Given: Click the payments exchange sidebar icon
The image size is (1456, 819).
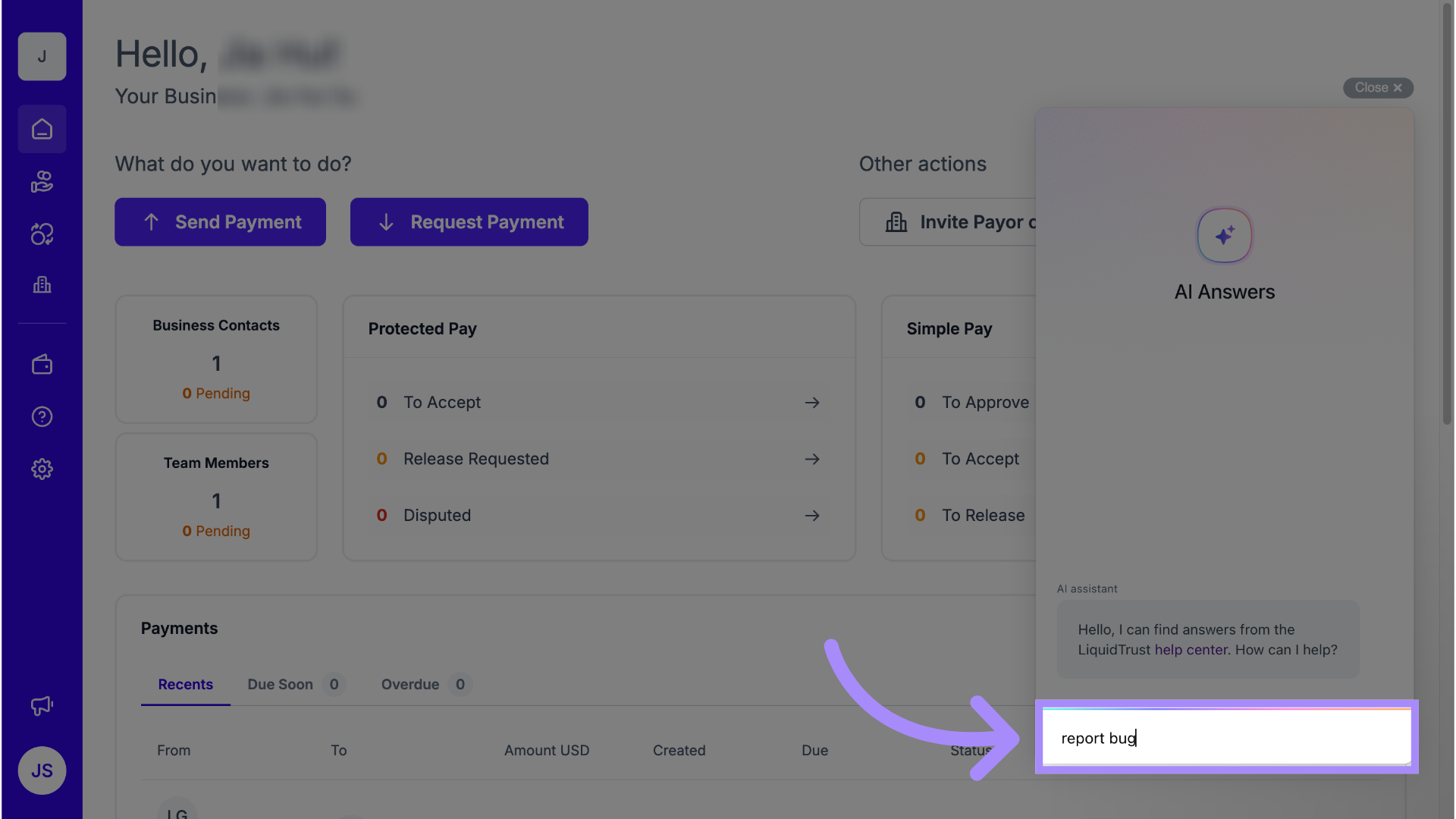Looking at the screenshot, I should tap(42, 234).
